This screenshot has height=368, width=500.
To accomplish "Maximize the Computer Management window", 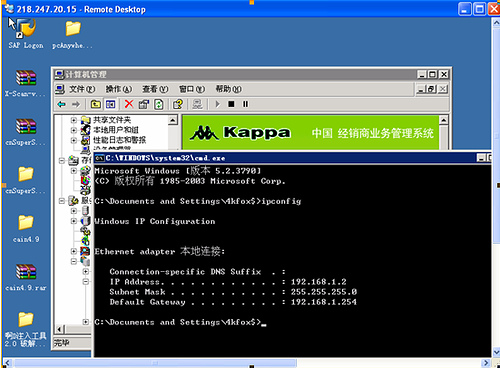I will click(x=433, y=74).
